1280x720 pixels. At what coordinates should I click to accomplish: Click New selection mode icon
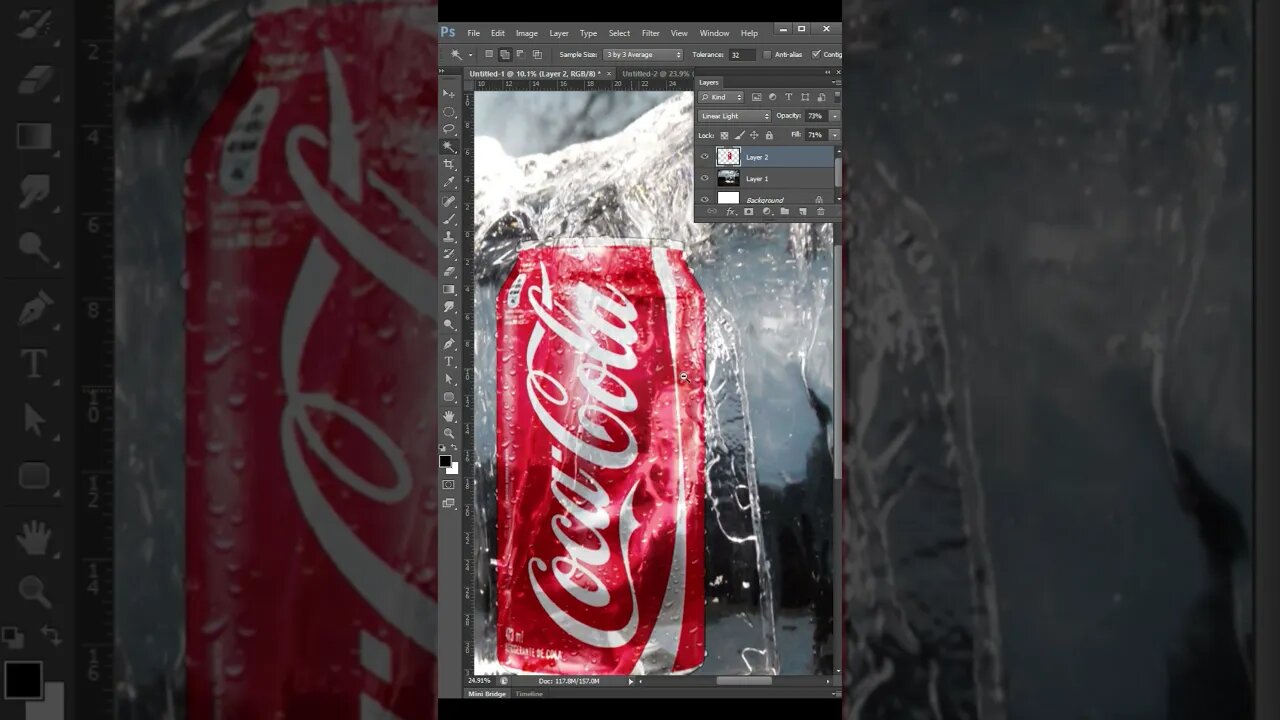coord(489,54)
